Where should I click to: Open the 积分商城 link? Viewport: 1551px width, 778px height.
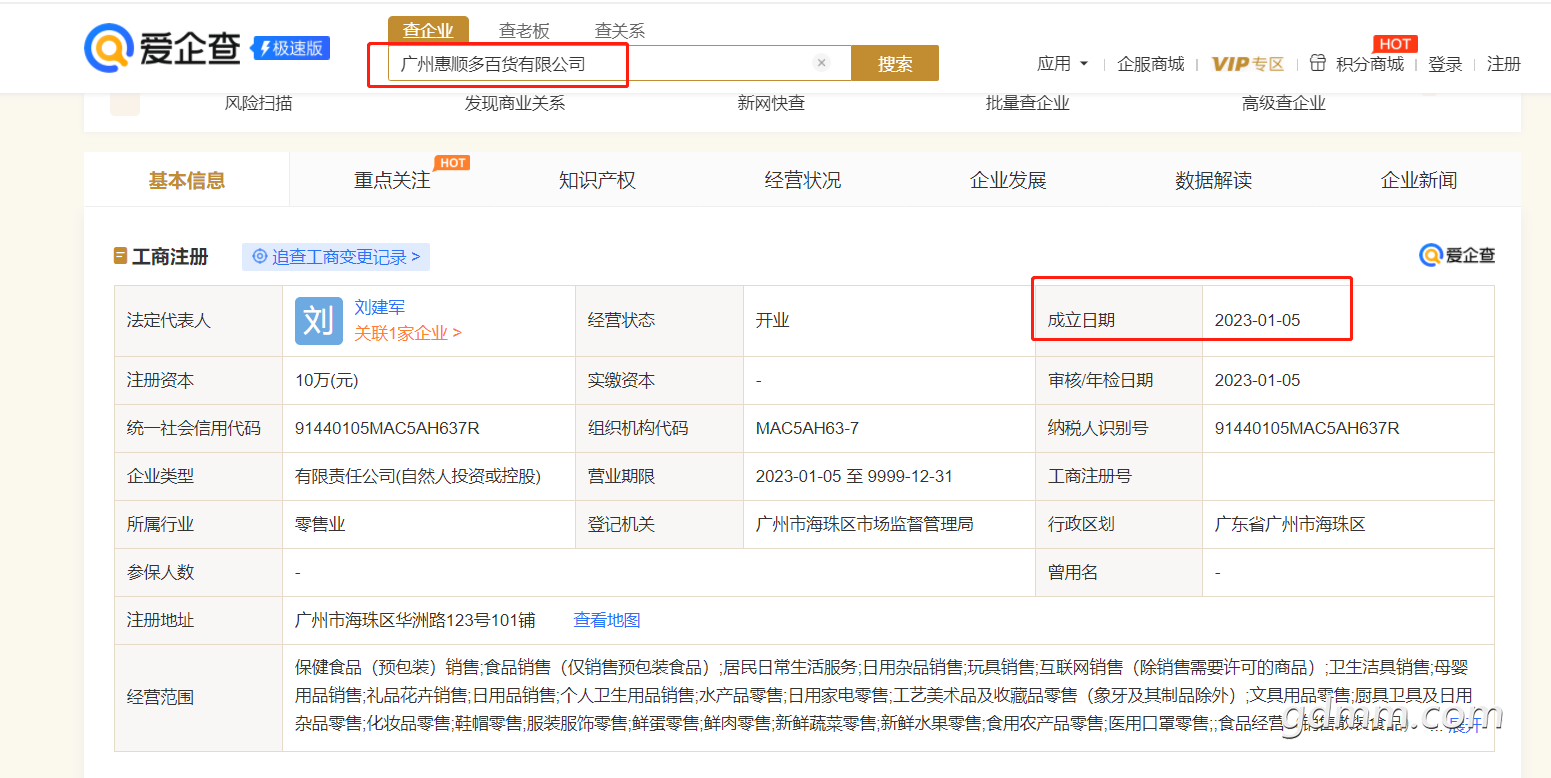click(x=1370, y=64)
